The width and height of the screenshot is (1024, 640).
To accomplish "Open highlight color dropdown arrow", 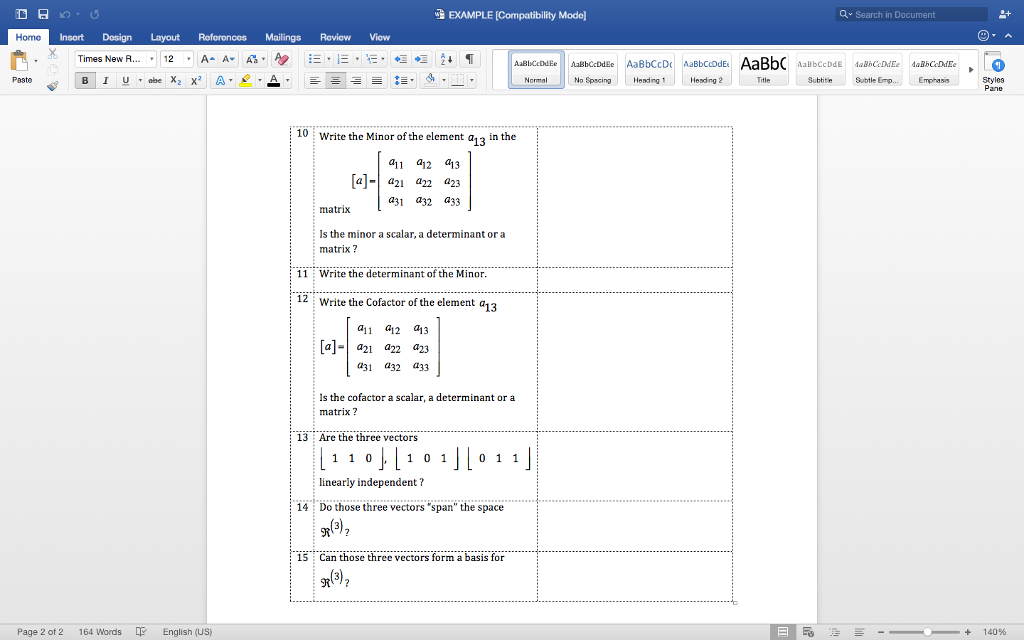I will click(x=259, y=80).
